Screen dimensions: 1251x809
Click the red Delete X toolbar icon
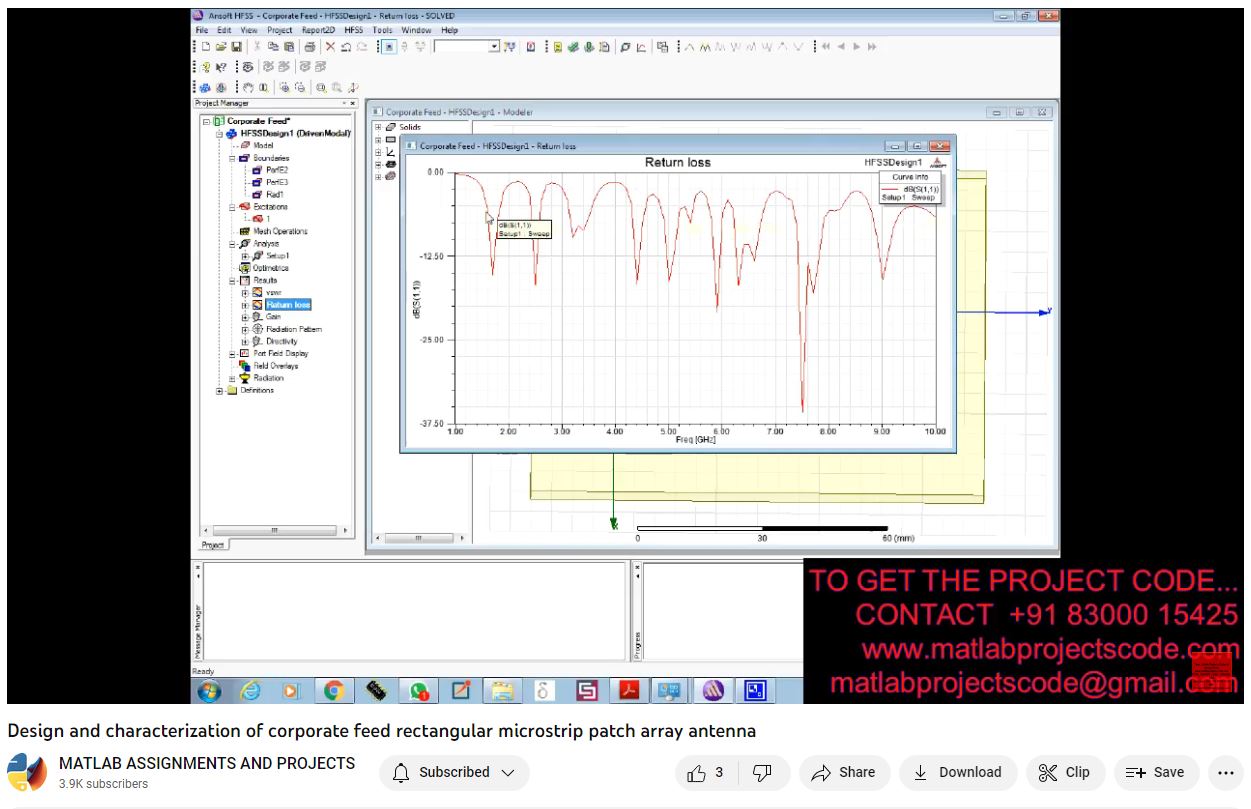pyautogui.click(x=329, y=47)
